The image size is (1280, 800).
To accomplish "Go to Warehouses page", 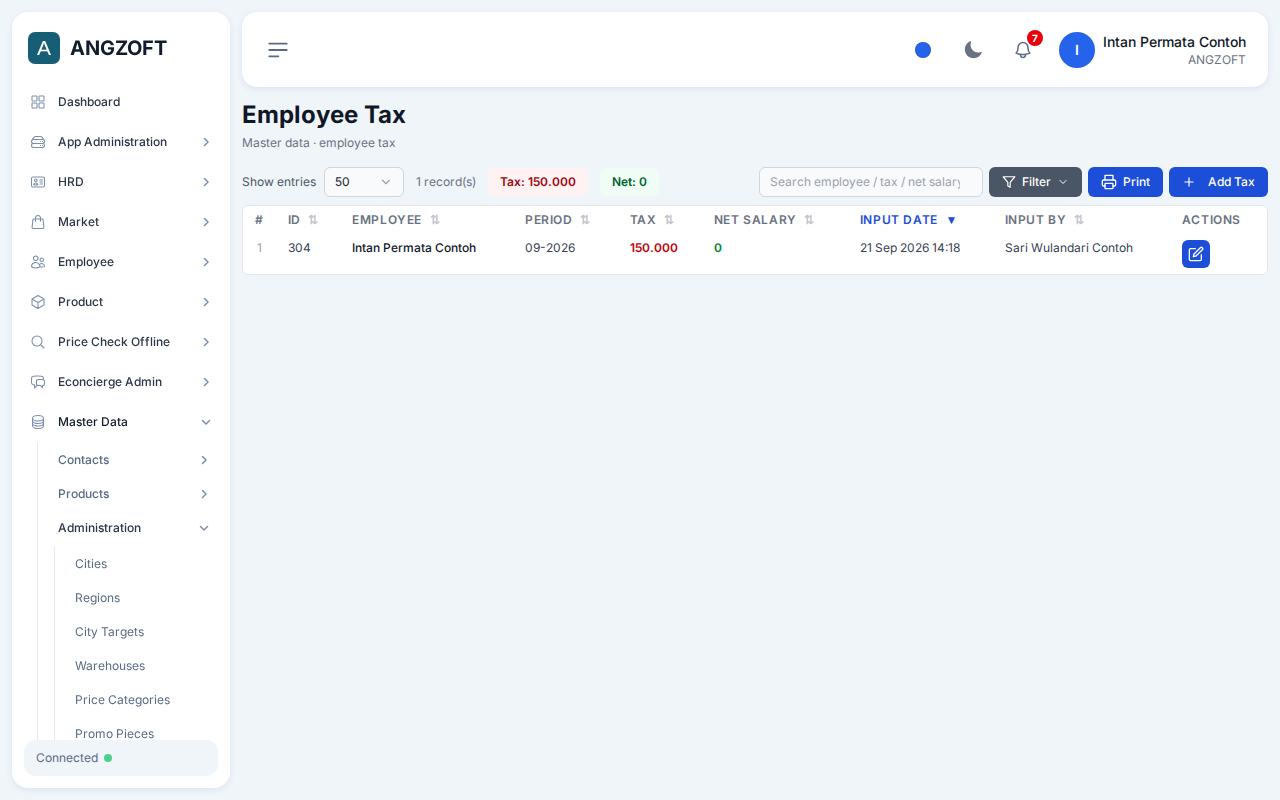I will coord(110,666).
